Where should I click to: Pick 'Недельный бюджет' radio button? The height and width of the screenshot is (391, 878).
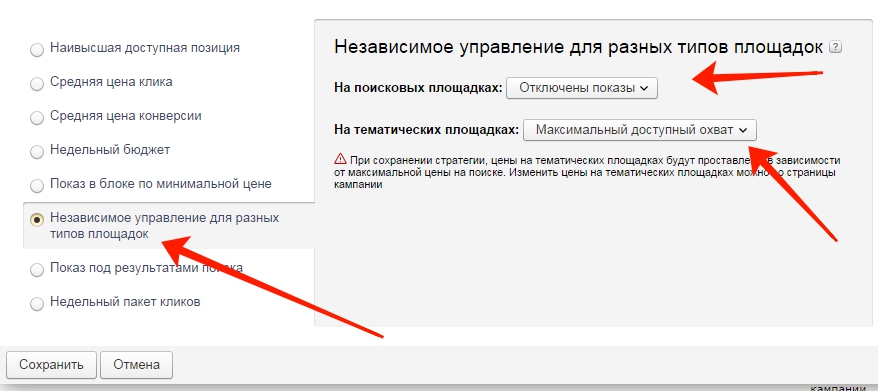tap(37, 152)
